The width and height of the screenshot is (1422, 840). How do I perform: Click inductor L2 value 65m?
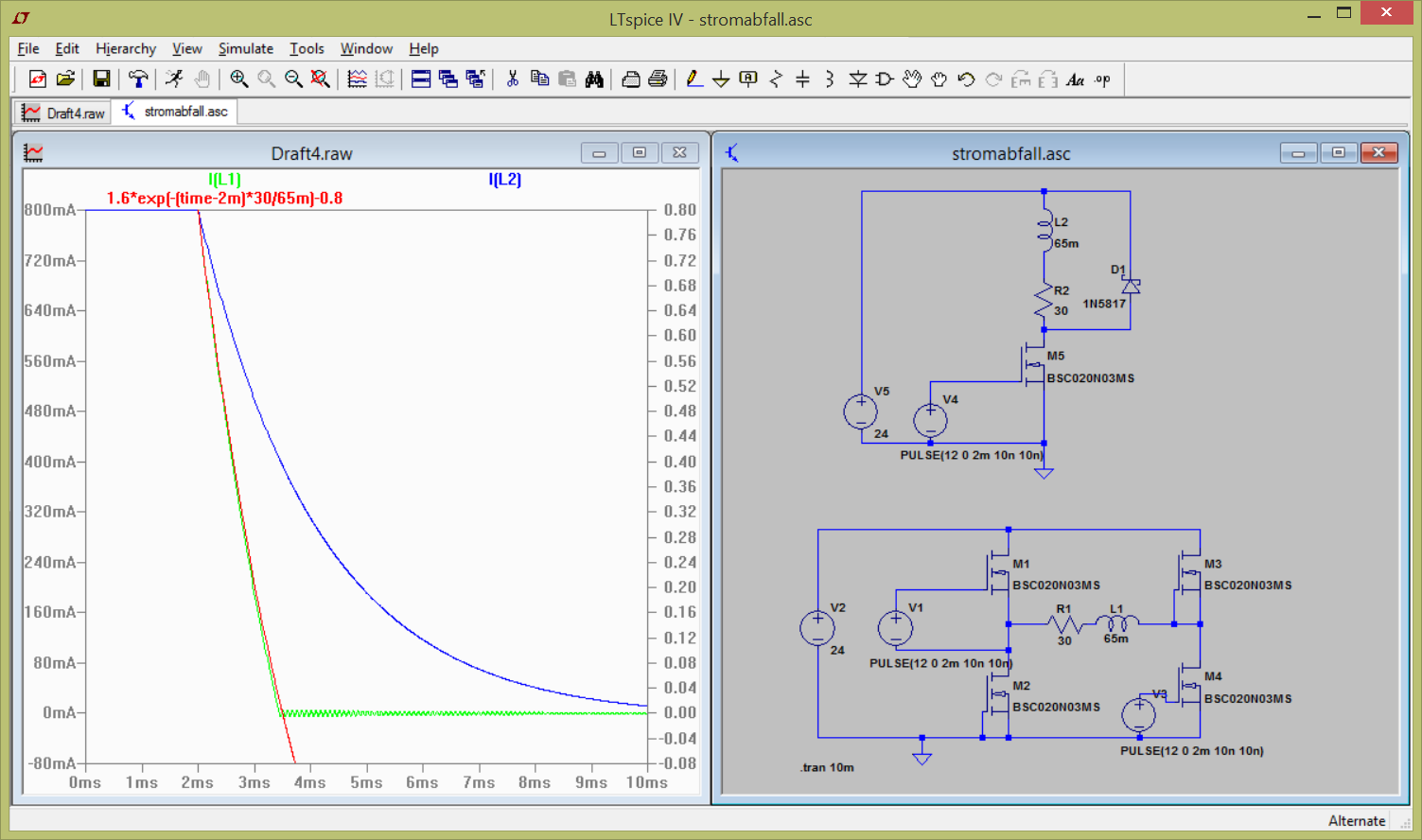(x=1066, y=243)
